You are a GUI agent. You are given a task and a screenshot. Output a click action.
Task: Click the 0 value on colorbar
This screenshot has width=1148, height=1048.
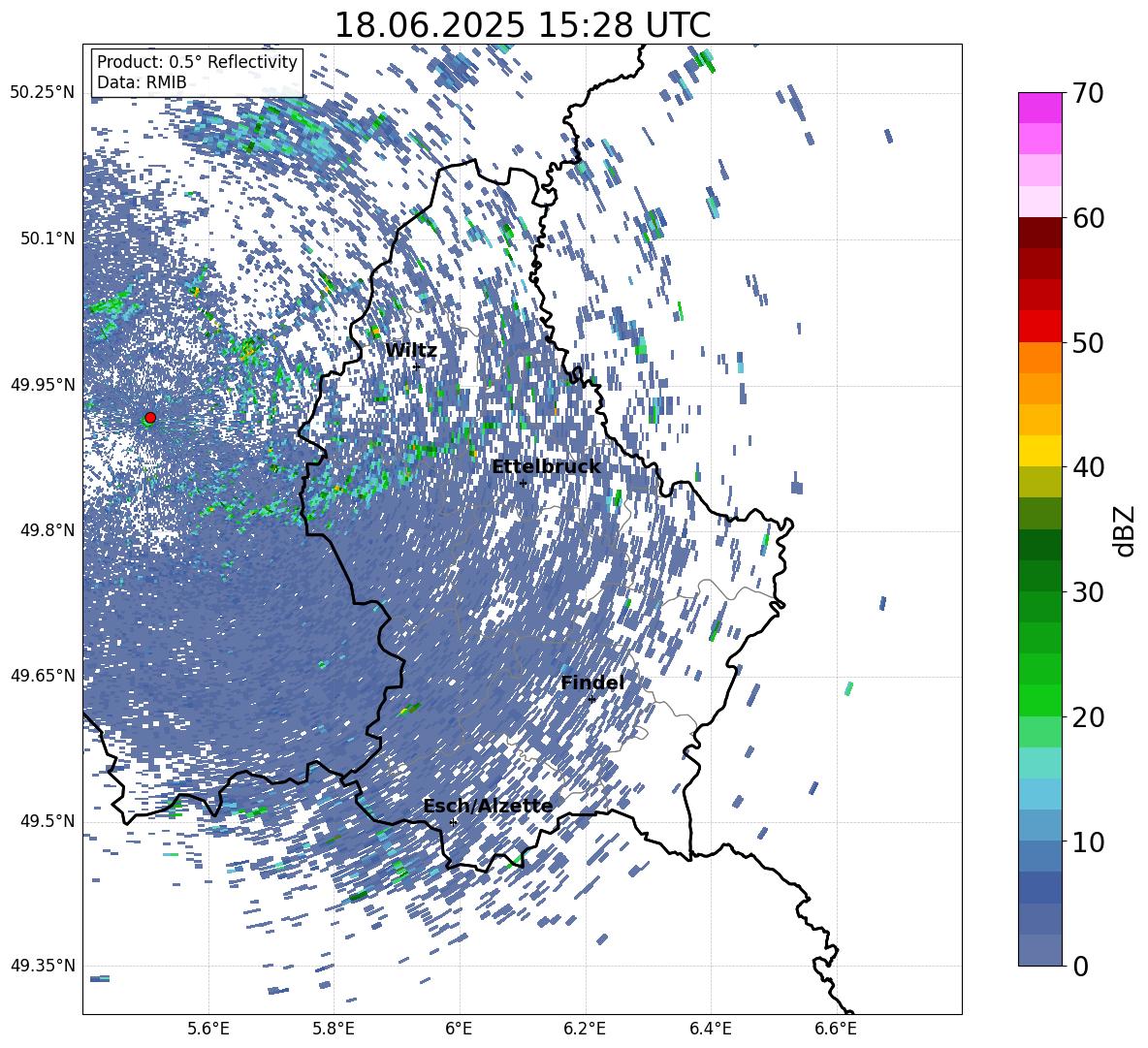(x=1079, y=967)
